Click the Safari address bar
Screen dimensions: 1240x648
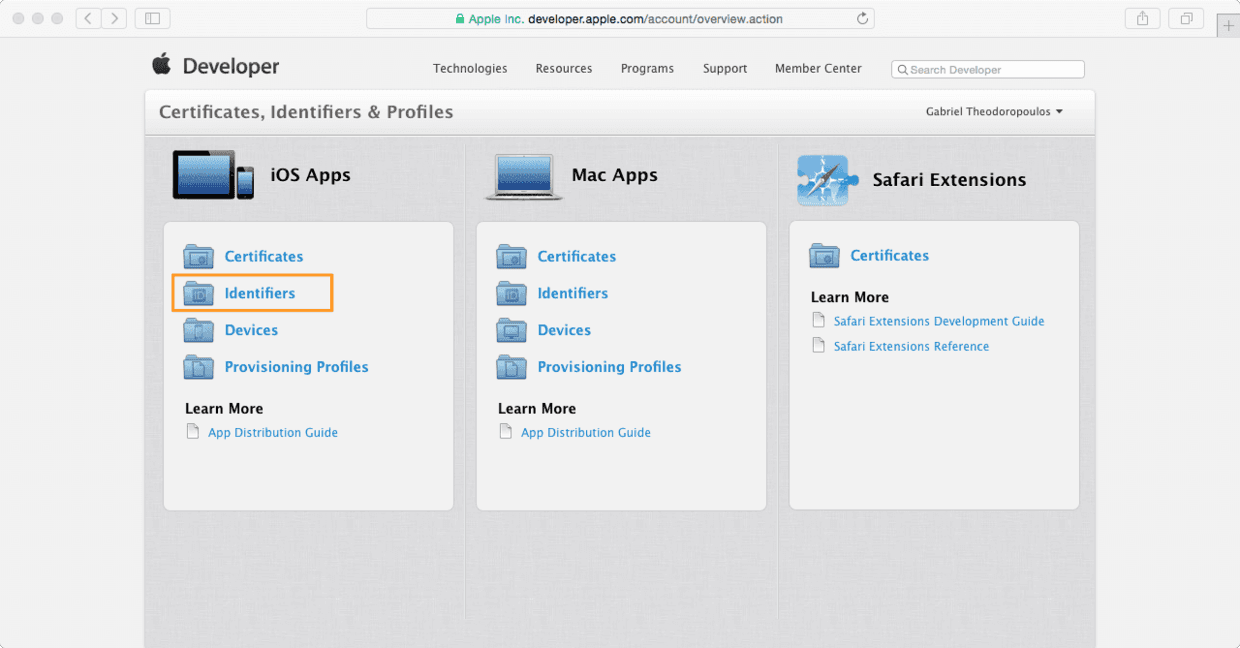pos(620,18)
